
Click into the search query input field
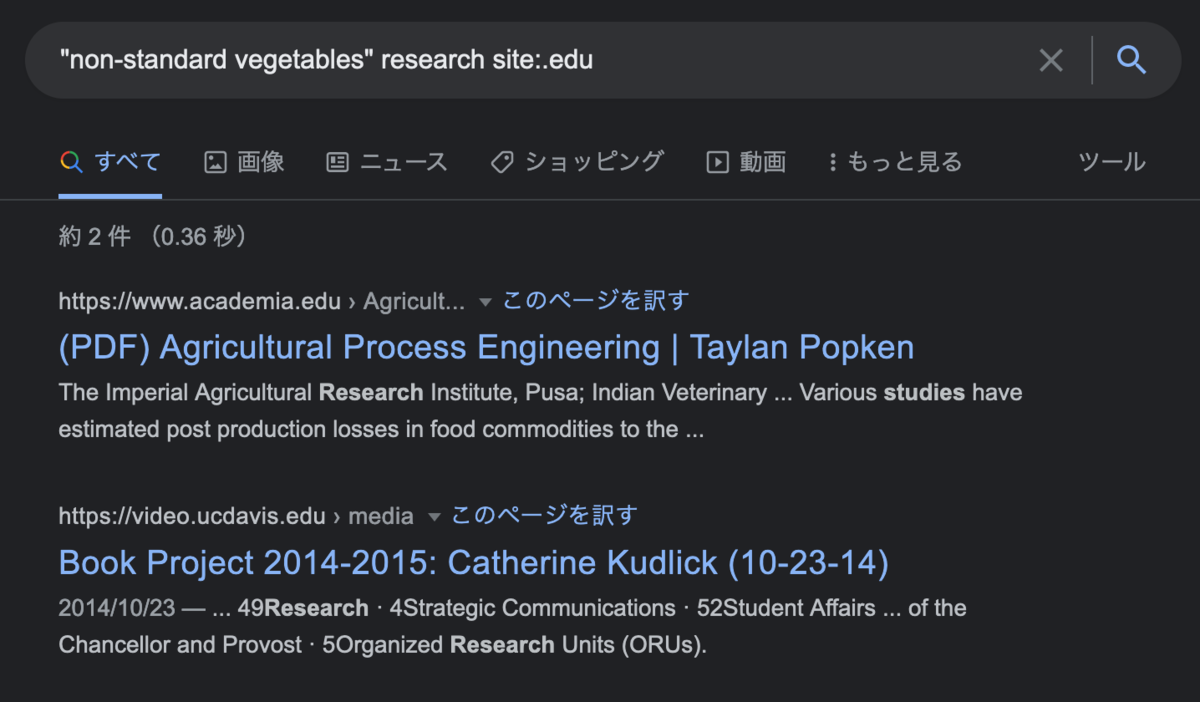500,61
